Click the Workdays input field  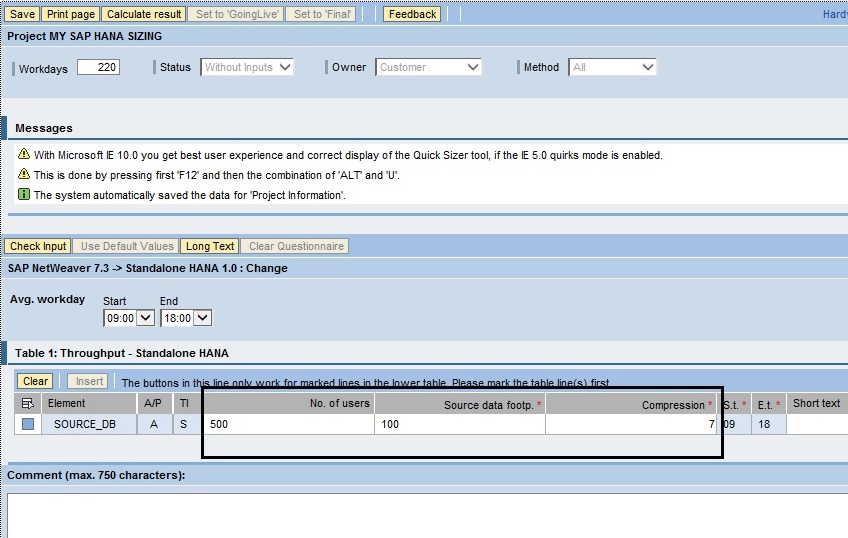pos(98,67)
